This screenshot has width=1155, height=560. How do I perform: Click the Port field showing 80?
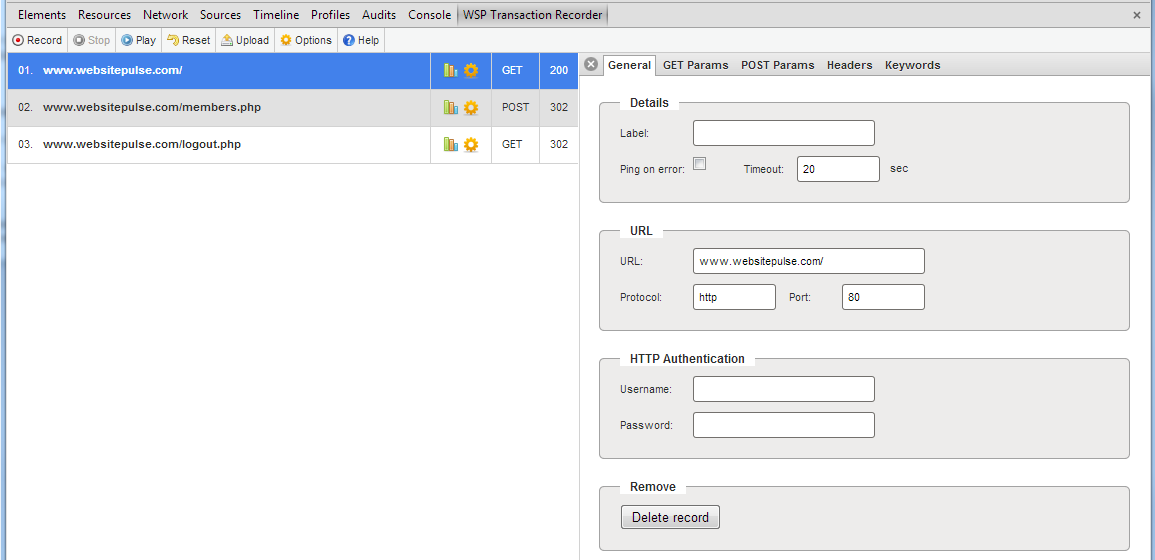pyautogui.click(x=883, y=297)
